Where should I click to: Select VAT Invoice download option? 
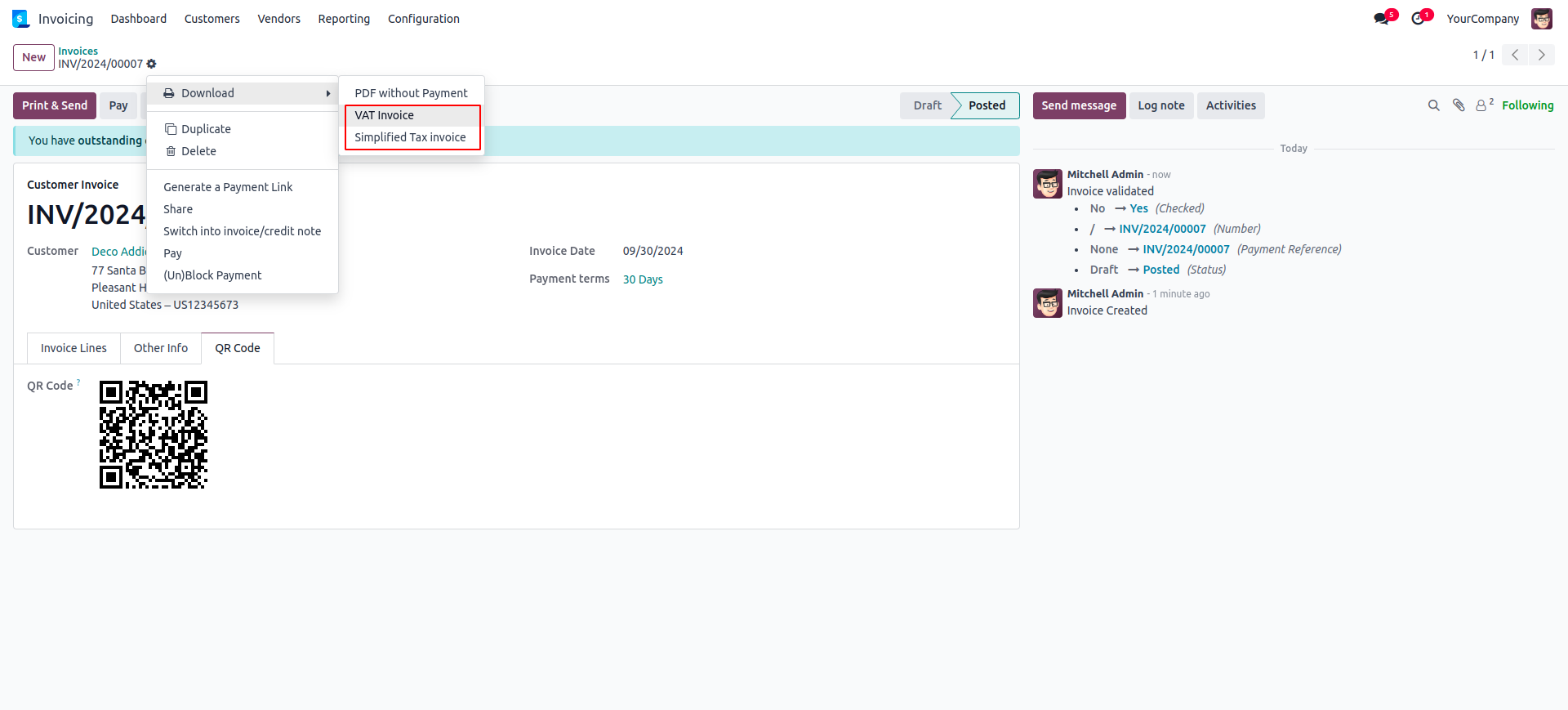coord(411,115)
